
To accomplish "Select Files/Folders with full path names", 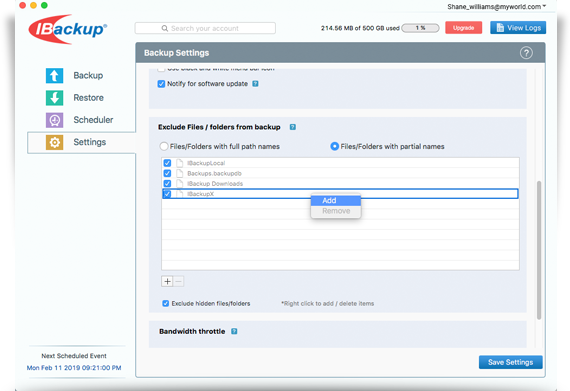I will click(x=164, y=146).
